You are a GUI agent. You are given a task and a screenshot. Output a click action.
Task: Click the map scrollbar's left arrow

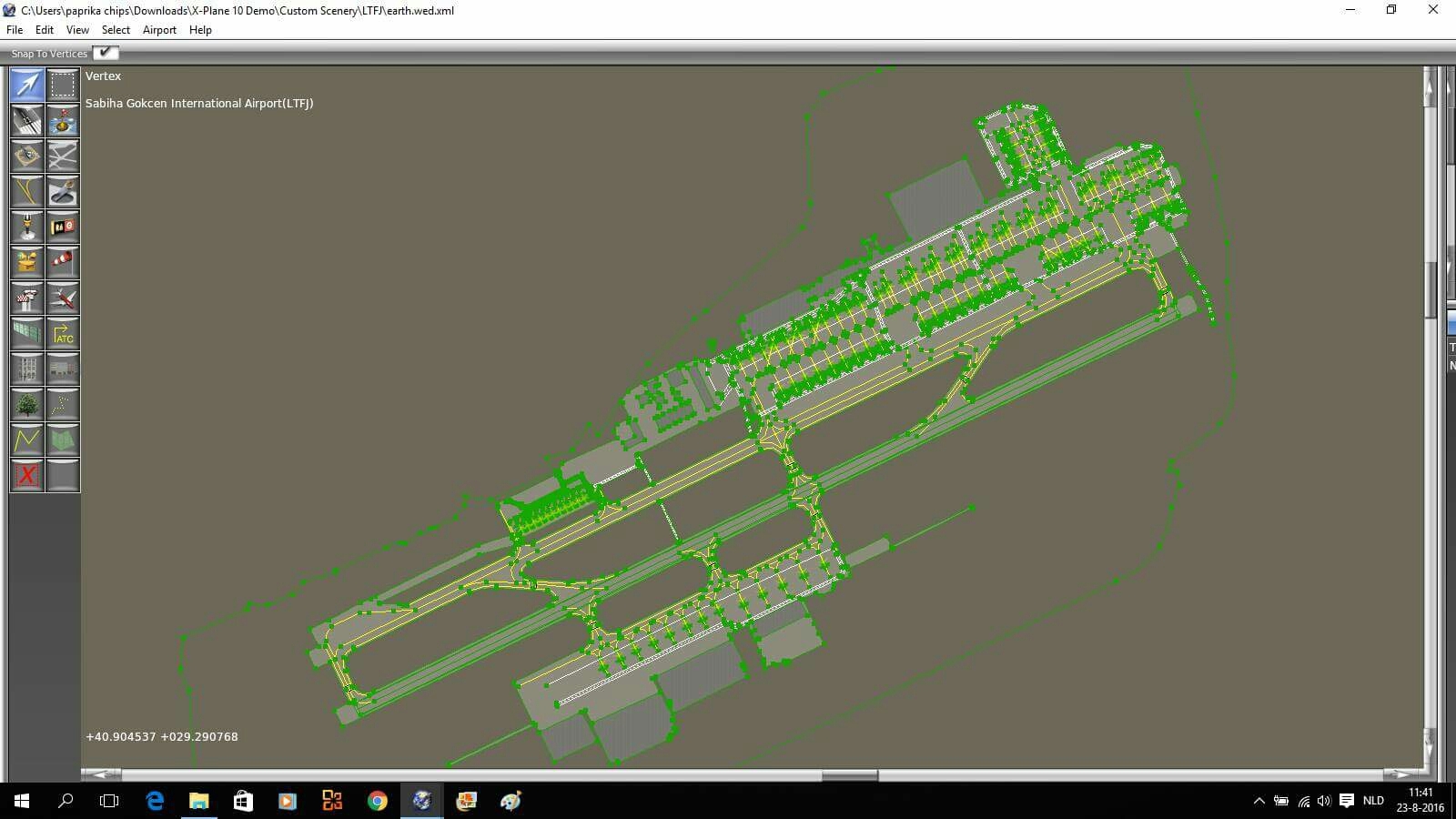pyautogui.click(x=101, y=775)
